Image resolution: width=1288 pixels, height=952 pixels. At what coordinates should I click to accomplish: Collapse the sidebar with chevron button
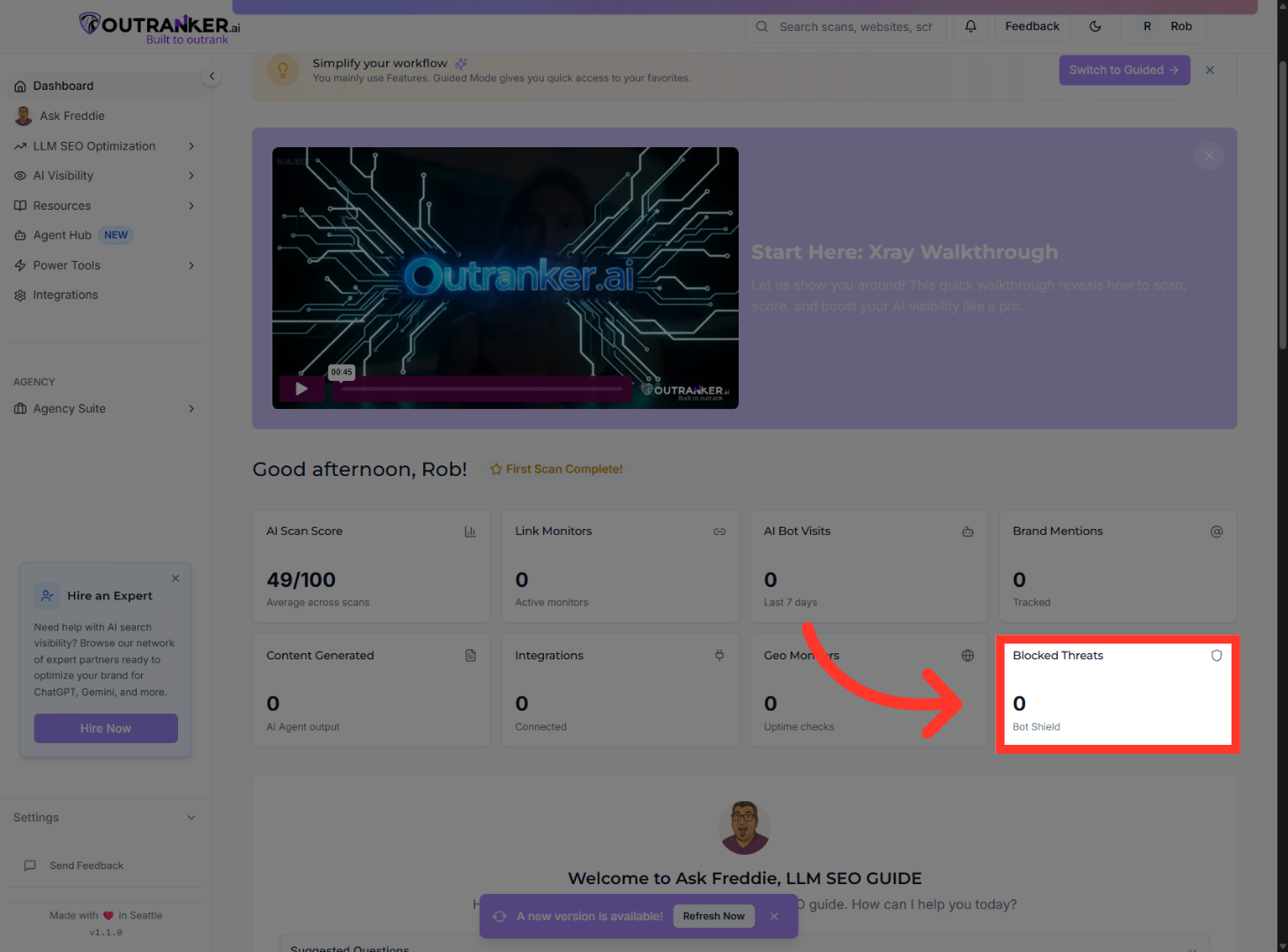pos(212,77)
